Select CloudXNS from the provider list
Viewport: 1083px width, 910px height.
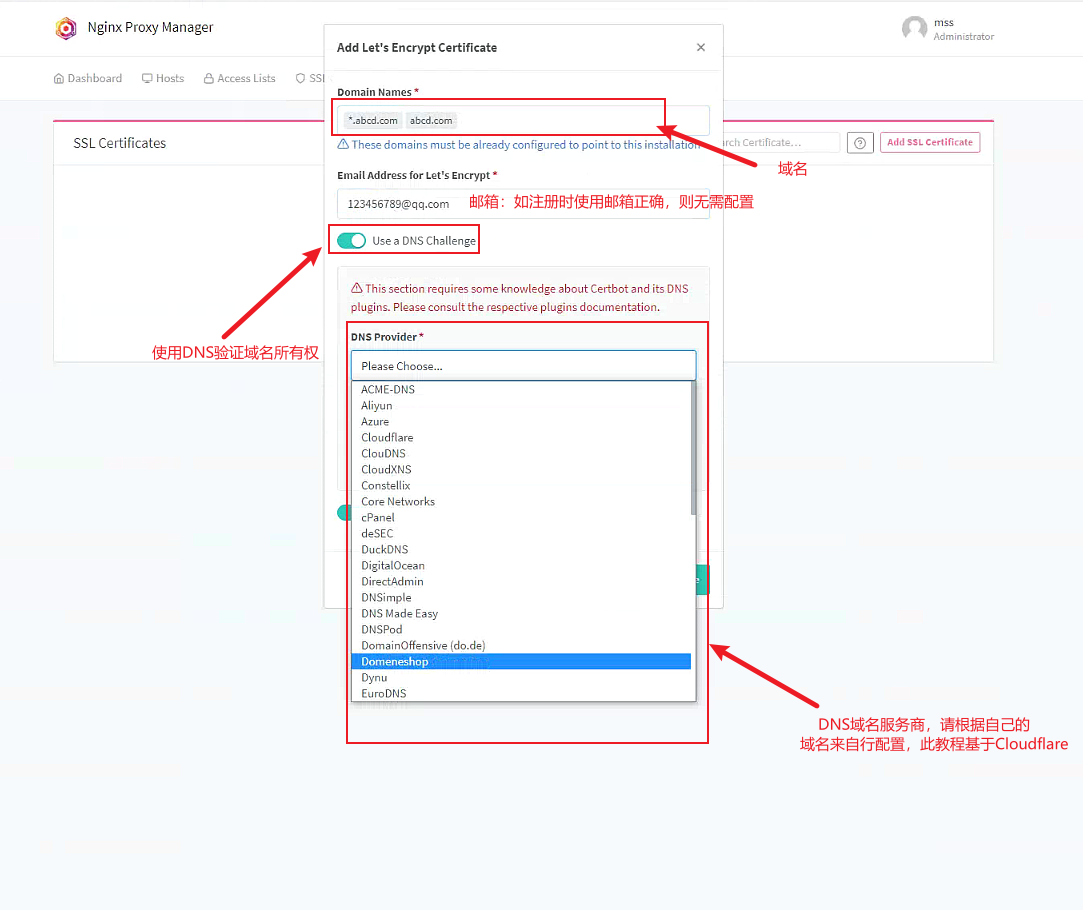[521, 469]
